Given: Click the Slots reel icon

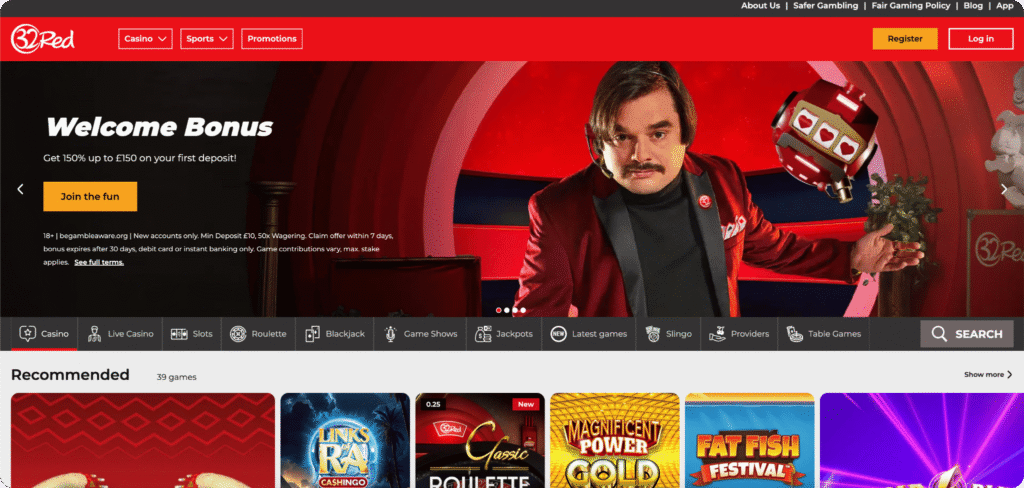Looking at the screenshot, I should (179, 334).
